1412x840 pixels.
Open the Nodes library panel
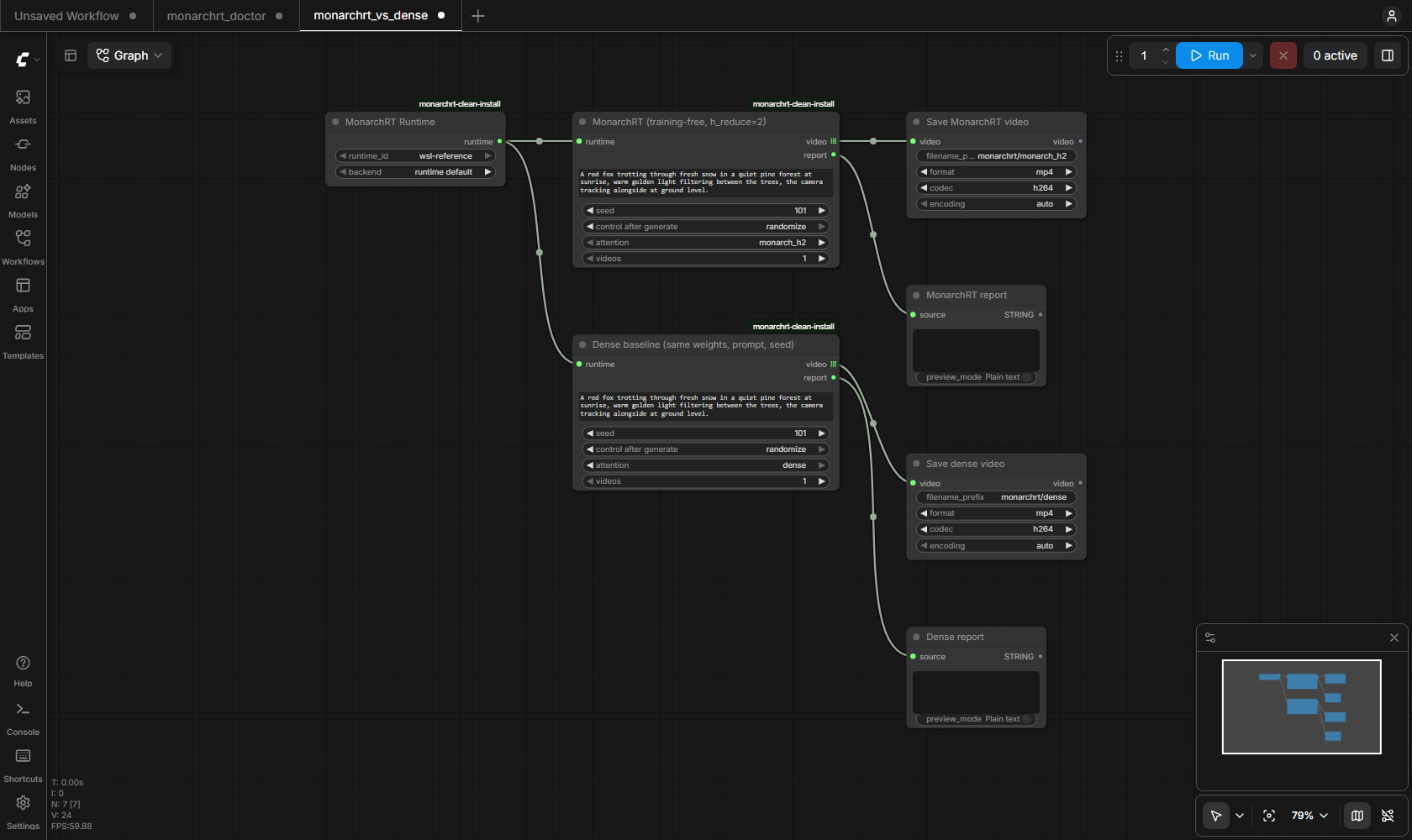pyautogui.click(x=23, y=153)
